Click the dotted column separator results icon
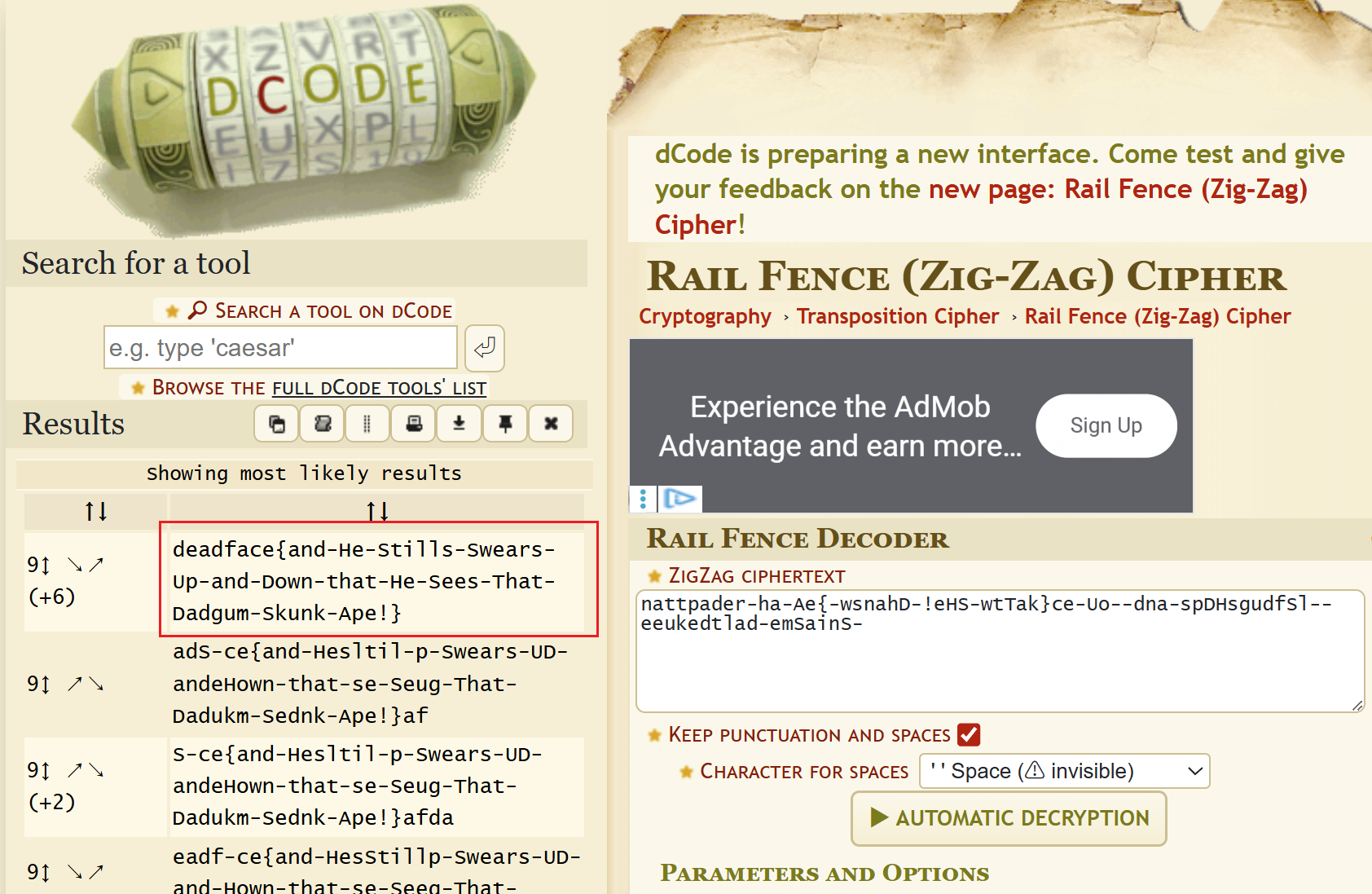This screenshot has width=1372, height=894. [367, 424]
